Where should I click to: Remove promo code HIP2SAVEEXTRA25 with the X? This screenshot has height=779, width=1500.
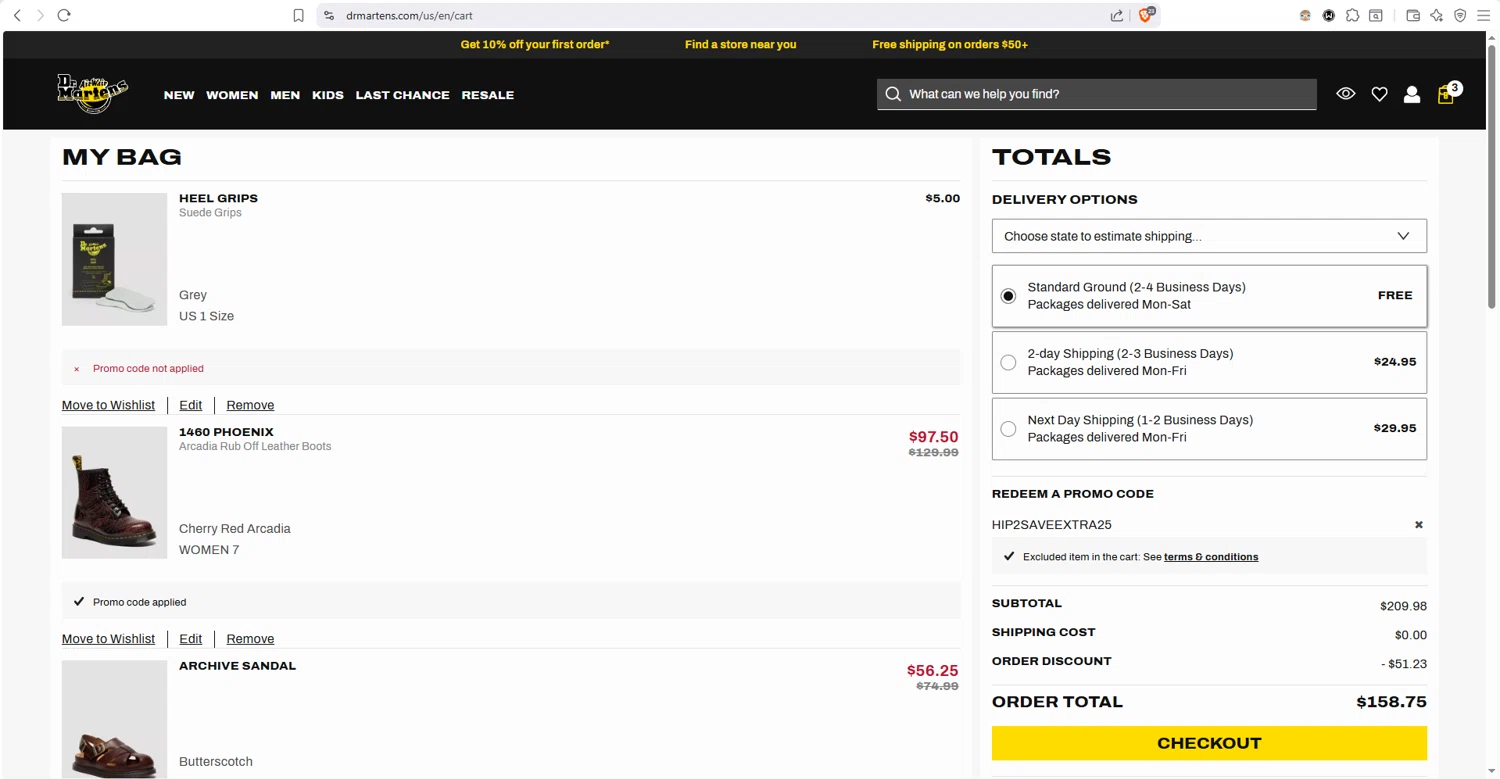[1418, 525]
